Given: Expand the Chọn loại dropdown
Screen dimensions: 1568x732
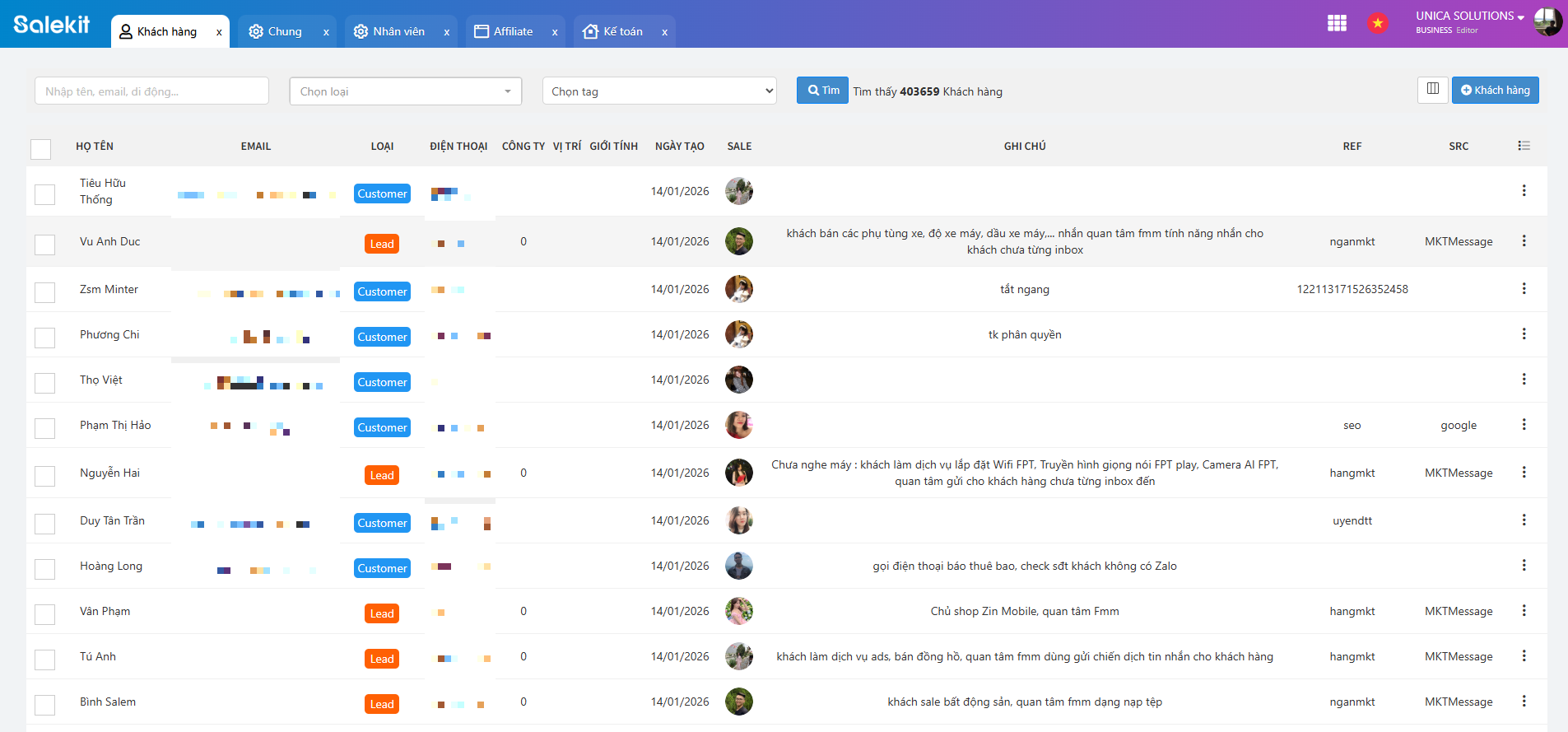Looking at the screenshot, I should [x=405, y=91].
